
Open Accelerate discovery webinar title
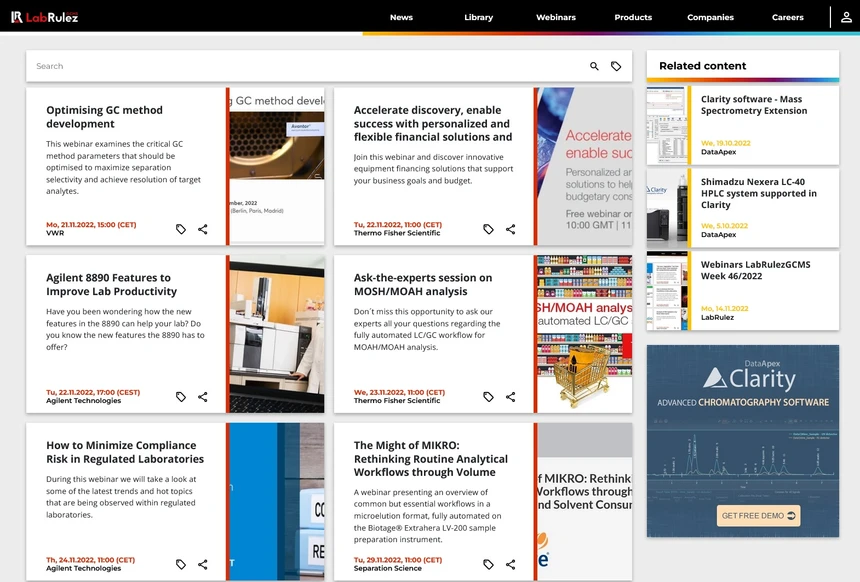pyautogui.click(x=433, y=123)
